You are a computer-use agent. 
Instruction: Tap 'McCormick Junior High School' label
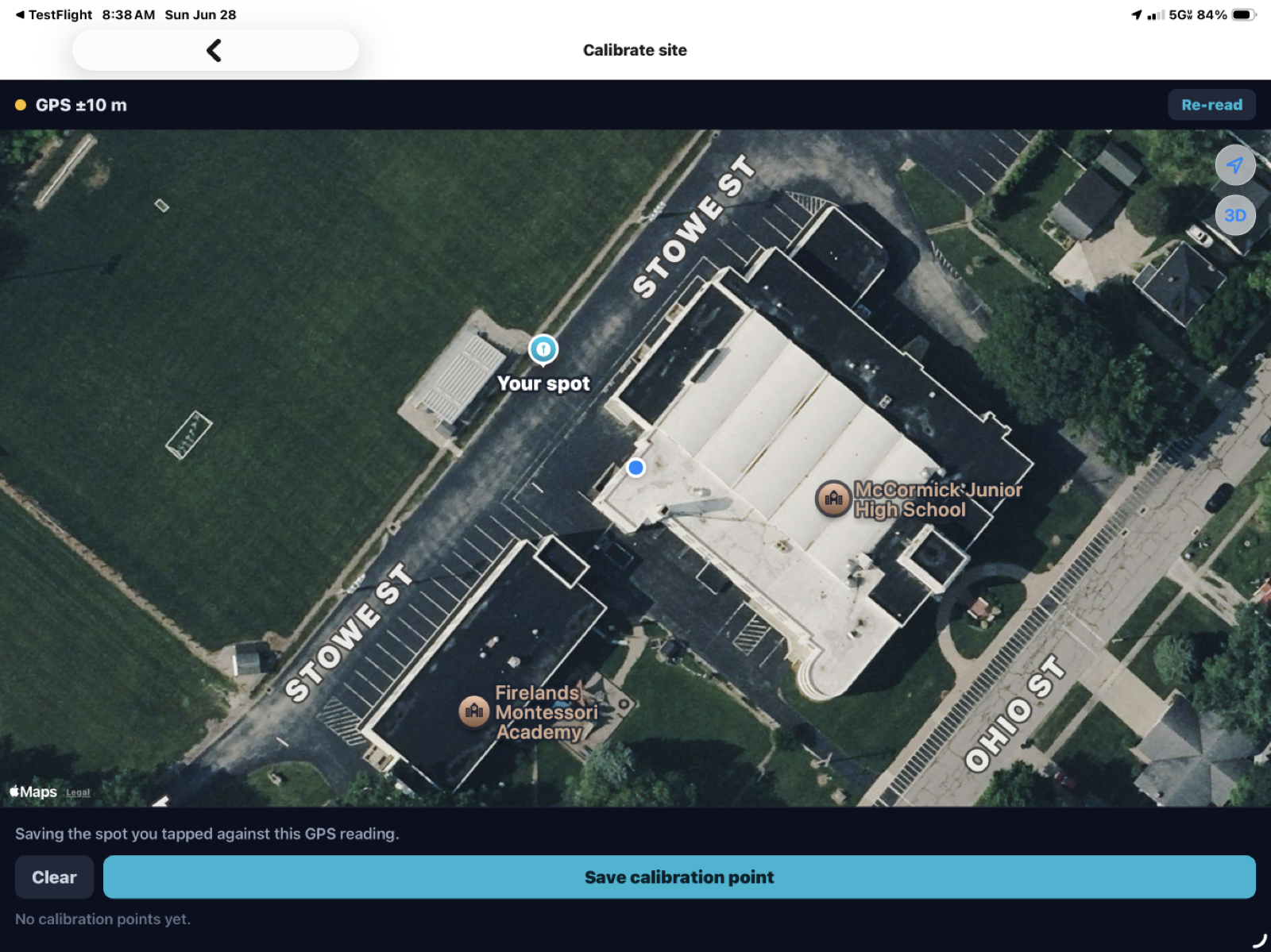938,499
